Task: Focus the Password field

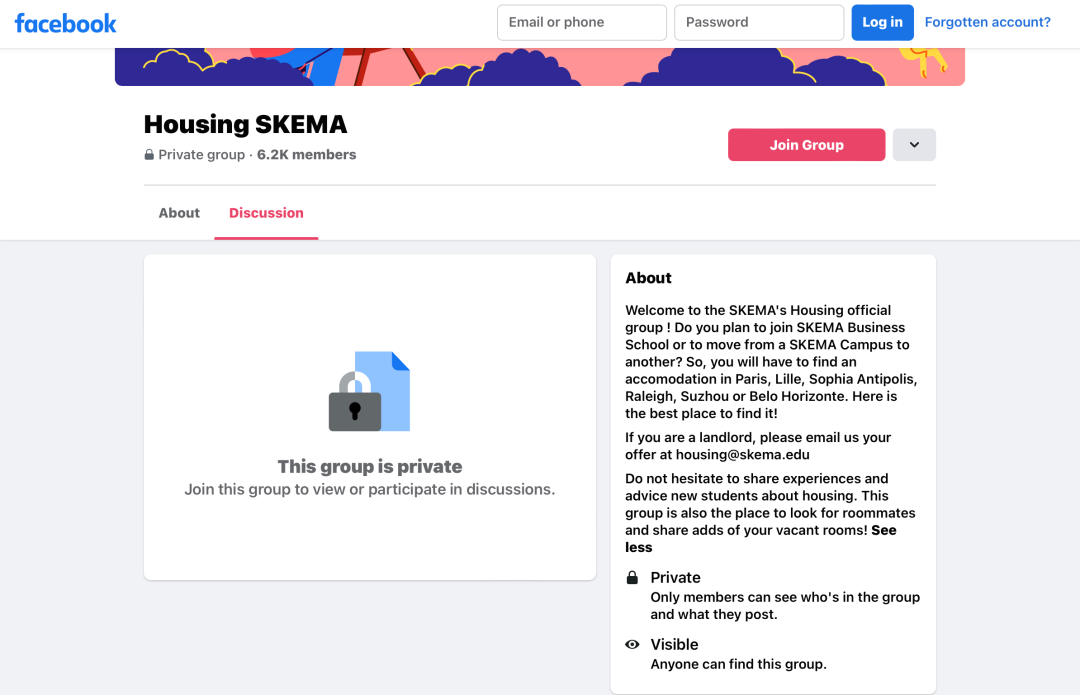Action: pyautogui.click(x=759, y=22)
